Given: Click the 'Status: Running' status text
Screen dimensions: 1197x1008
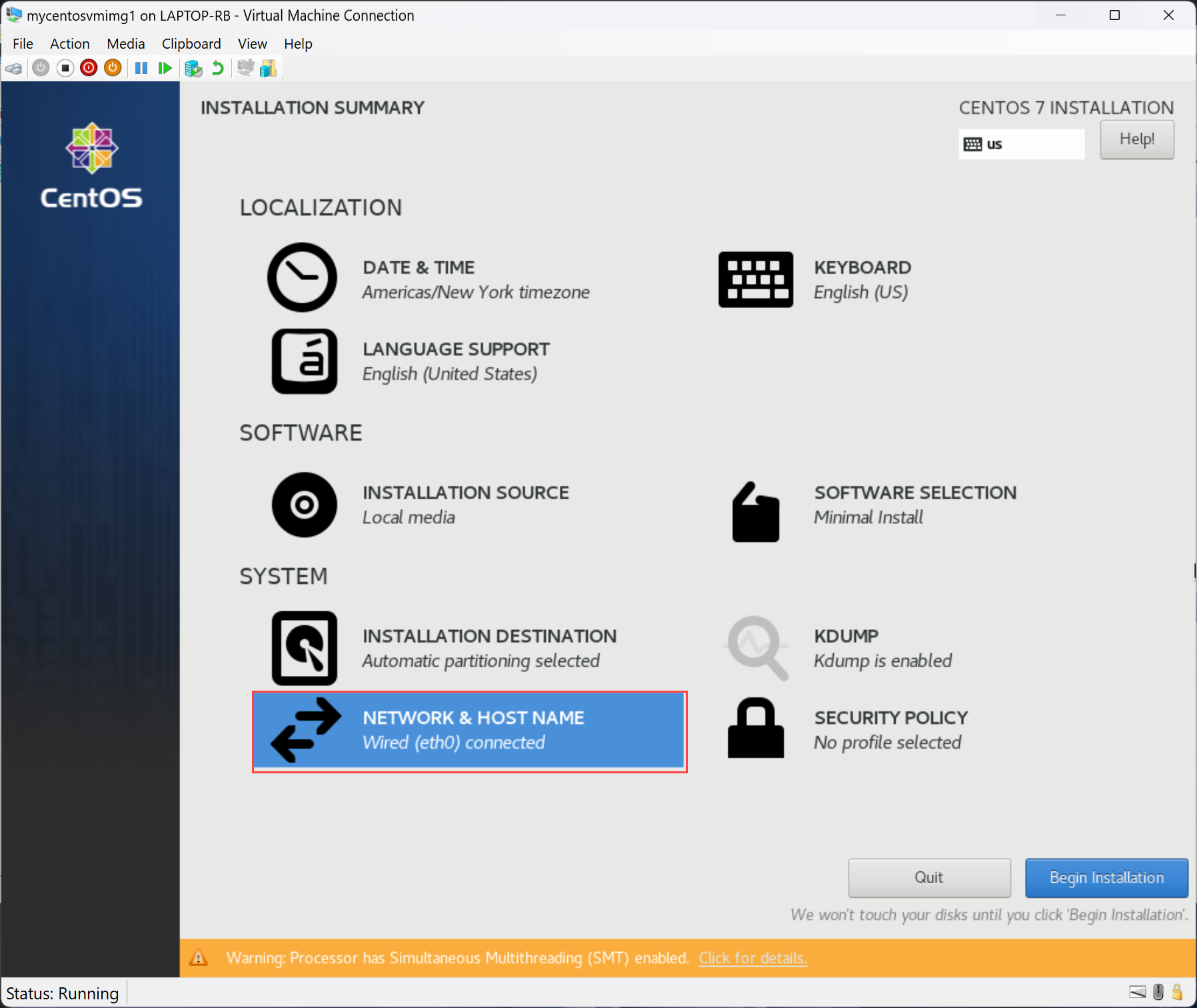Looking at the screenshot, I should click(x=63, y=993).
